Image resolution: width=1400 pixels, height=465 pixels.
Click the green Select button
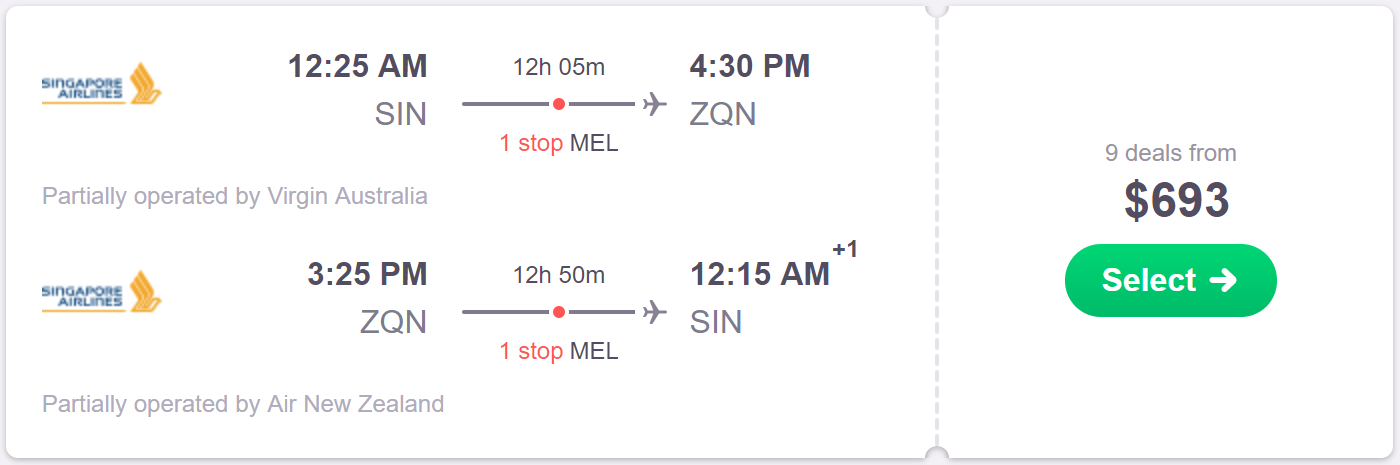pos(1170,280)
